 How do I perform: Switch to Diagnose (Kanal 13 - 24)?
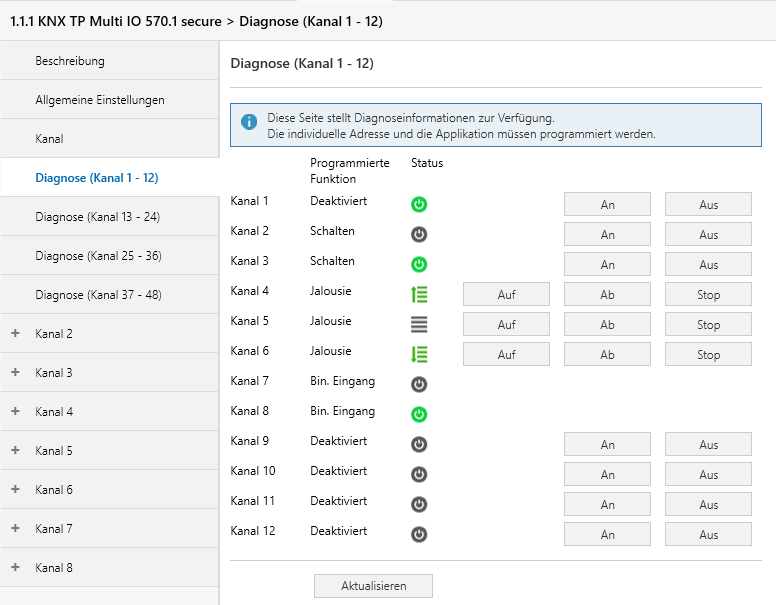(x=97, y=217)
